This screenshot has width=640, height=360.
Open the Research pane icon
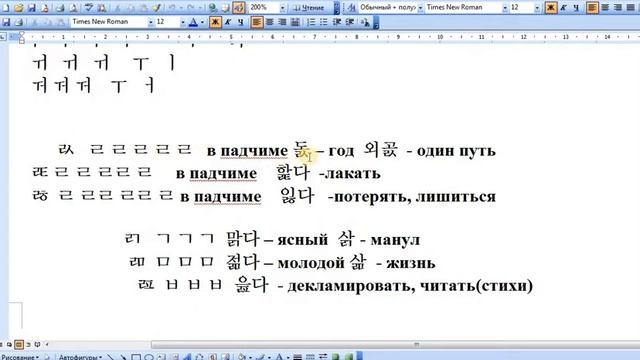tap(102, 8)
